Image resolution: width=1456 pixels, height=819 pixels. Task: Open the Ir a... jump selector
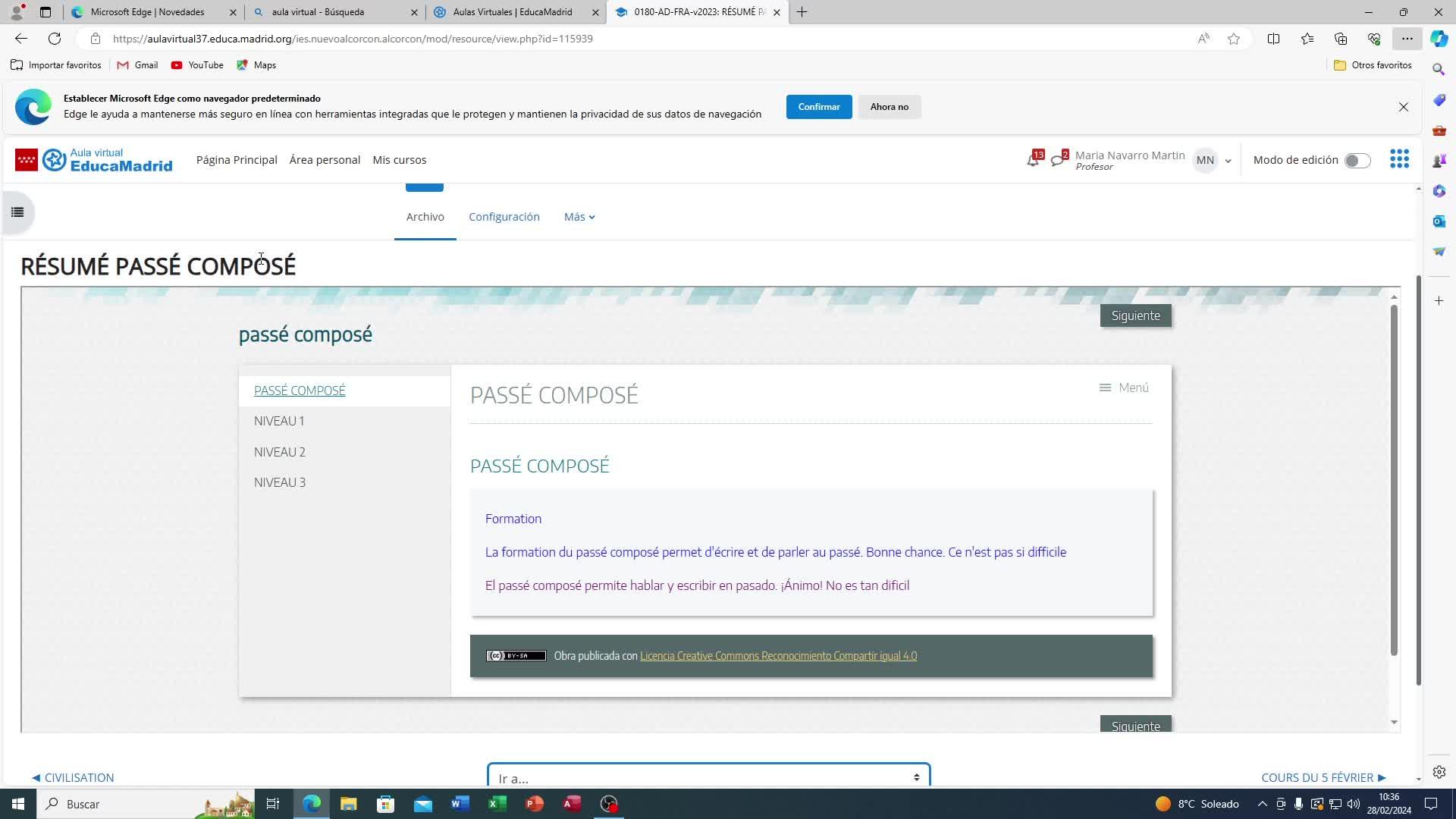tap(708, 778)
